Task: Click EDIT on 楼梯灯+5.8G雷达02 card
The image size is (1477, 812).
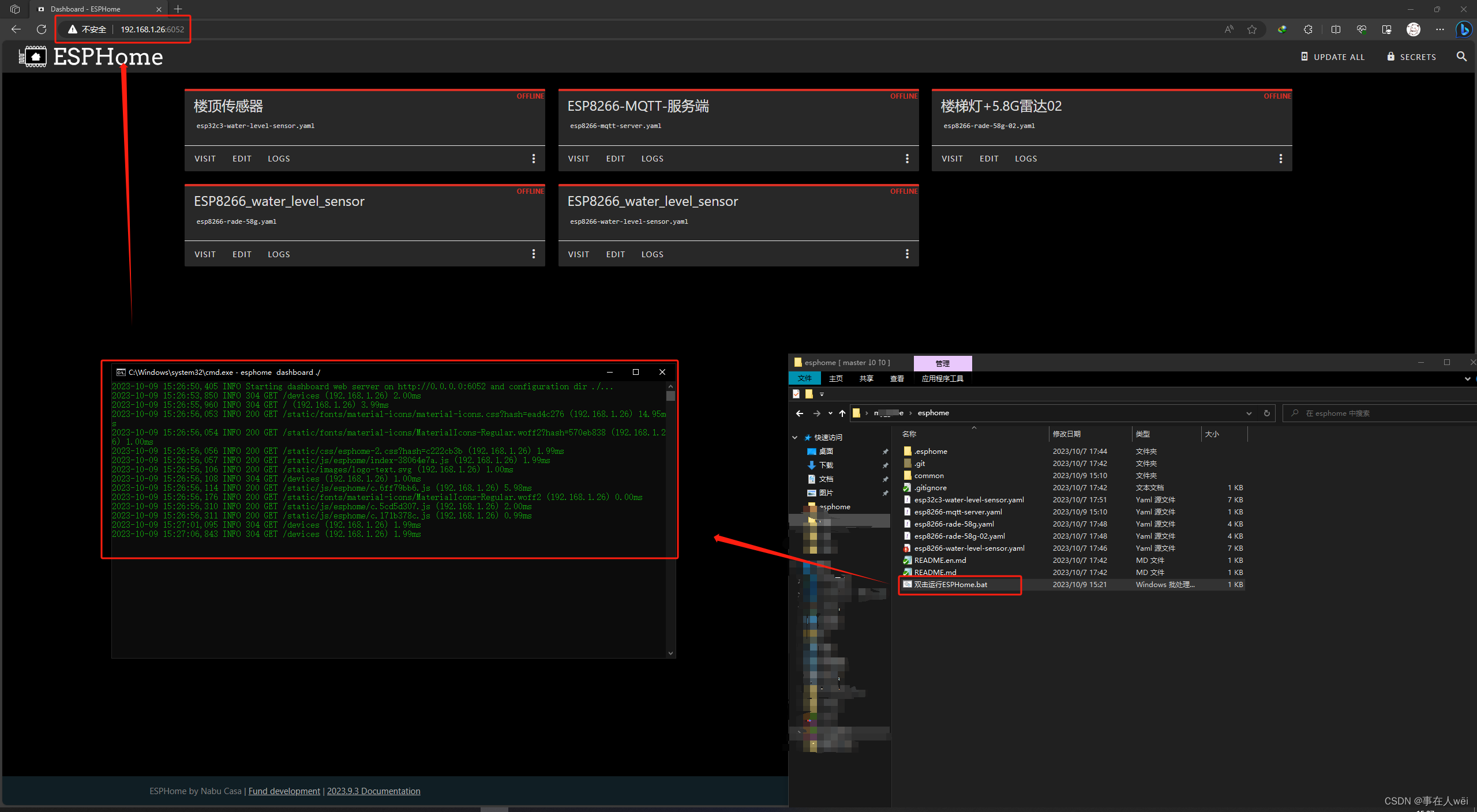Action: (x=989, y=159)
